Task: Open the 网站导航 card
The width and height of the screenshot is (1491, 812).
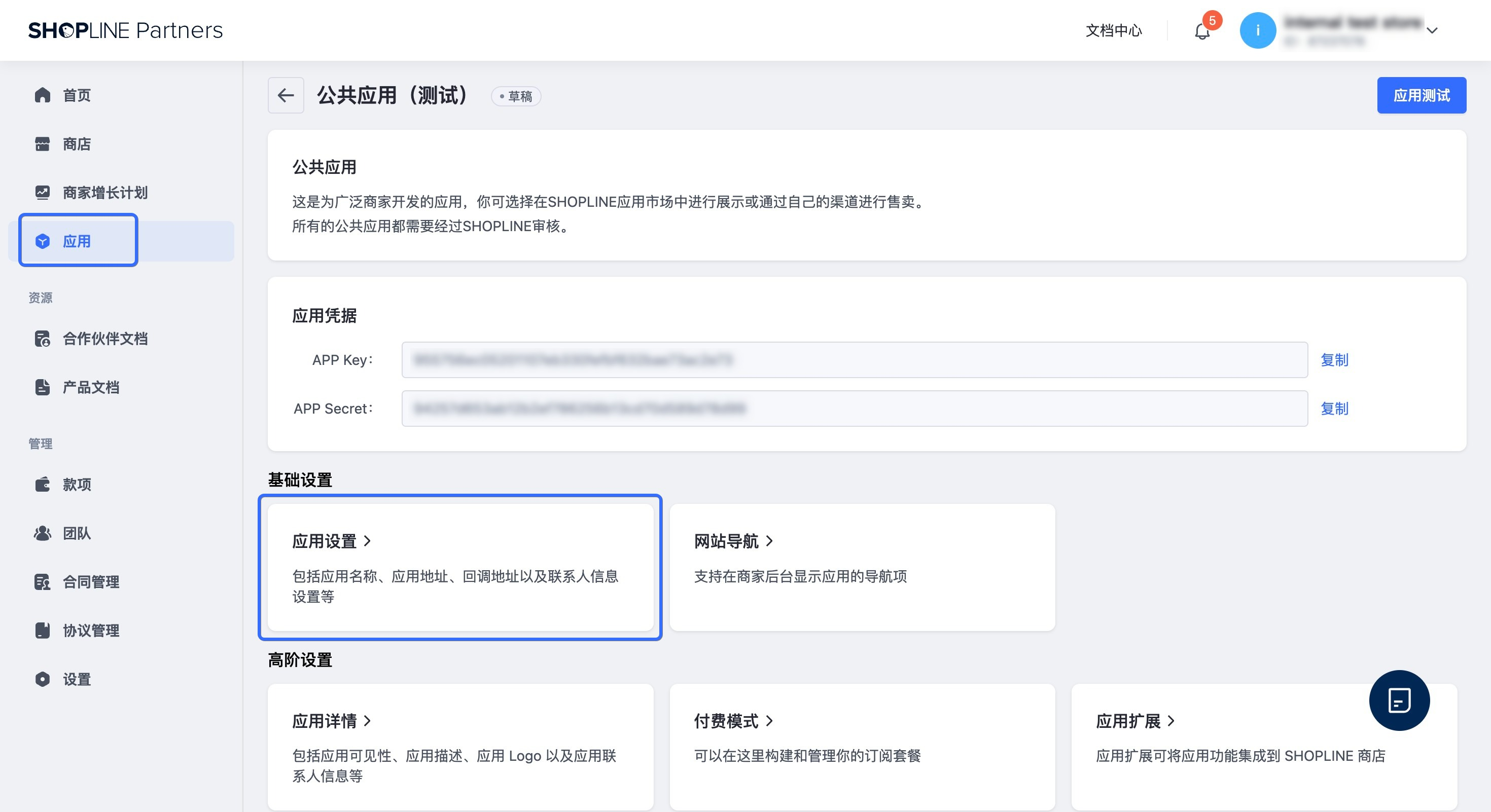Action: click(x=862, y=567)
